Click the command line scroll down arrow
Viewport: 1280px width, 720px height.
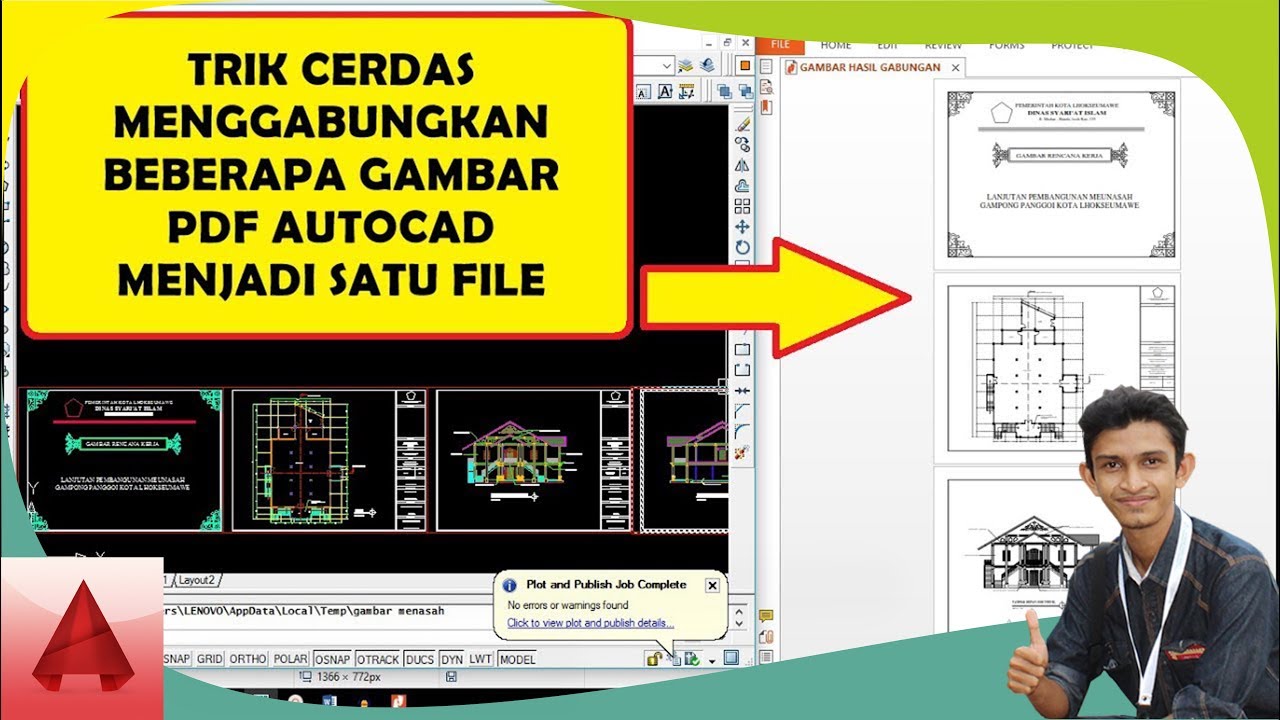(x=739, y=624)
